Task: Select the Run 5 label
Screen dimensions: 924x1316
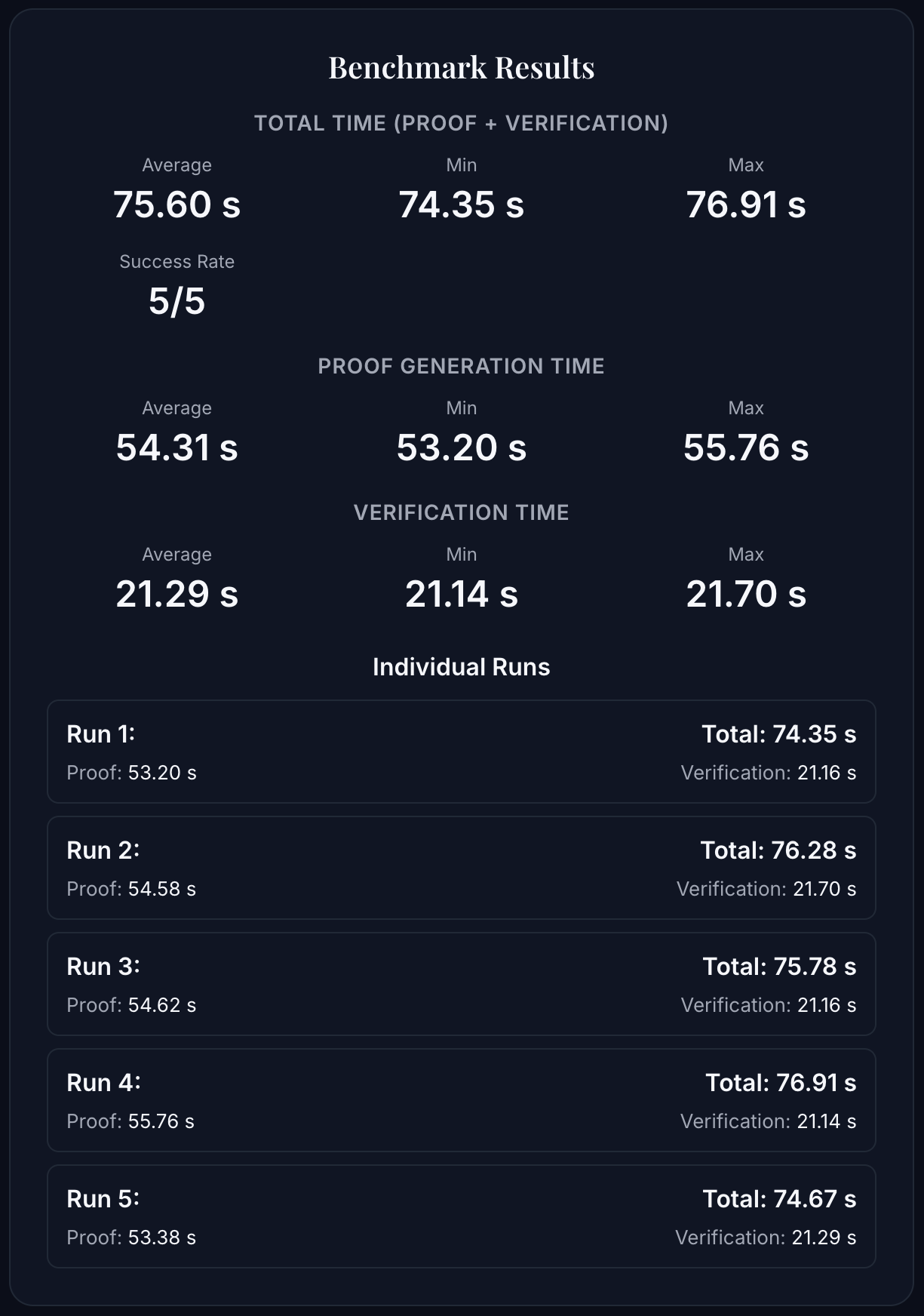Action: tap(103, 1199)
